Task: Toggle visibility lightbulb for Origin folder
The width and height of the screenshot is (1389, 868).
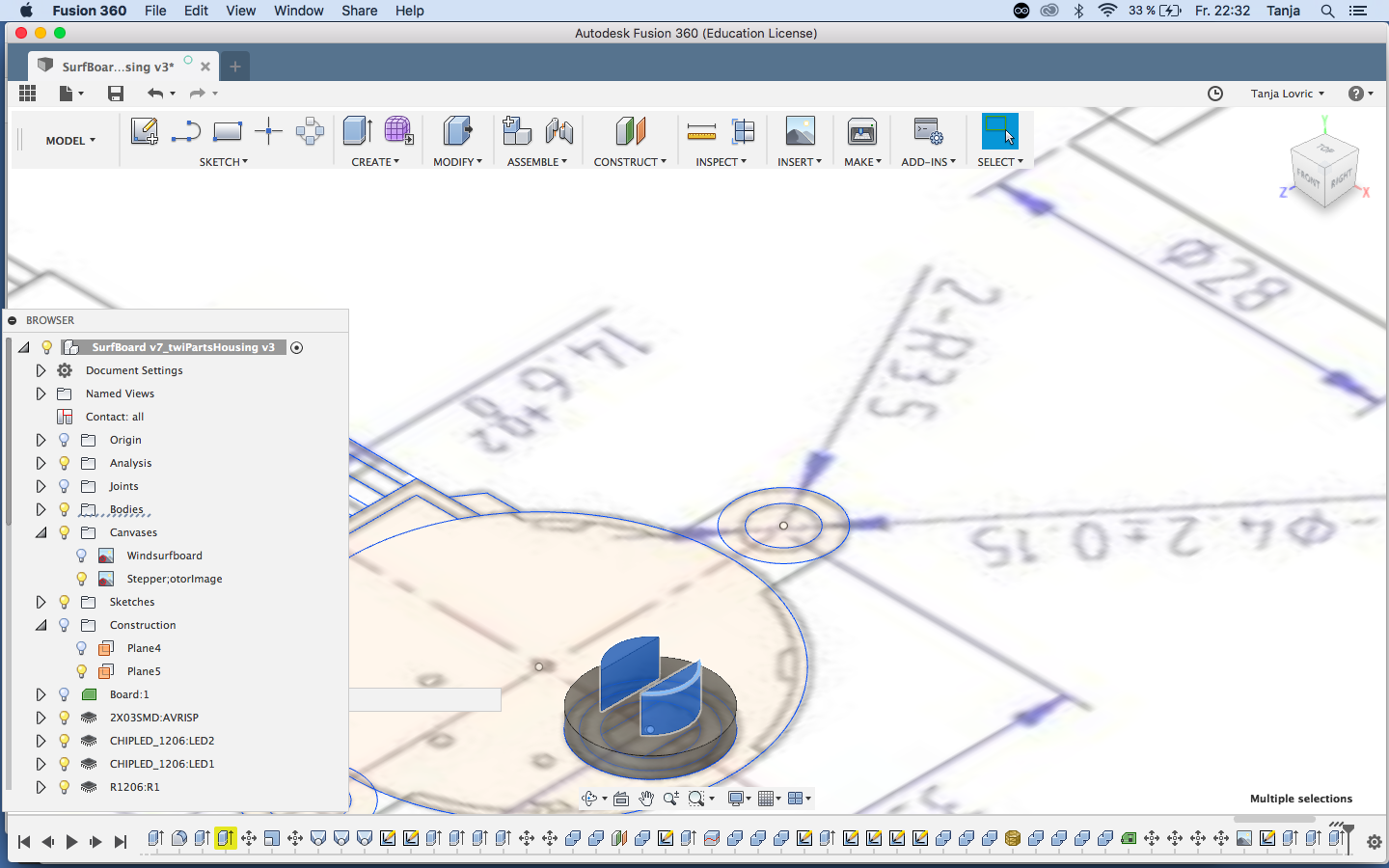Action: tap(65, 440)
